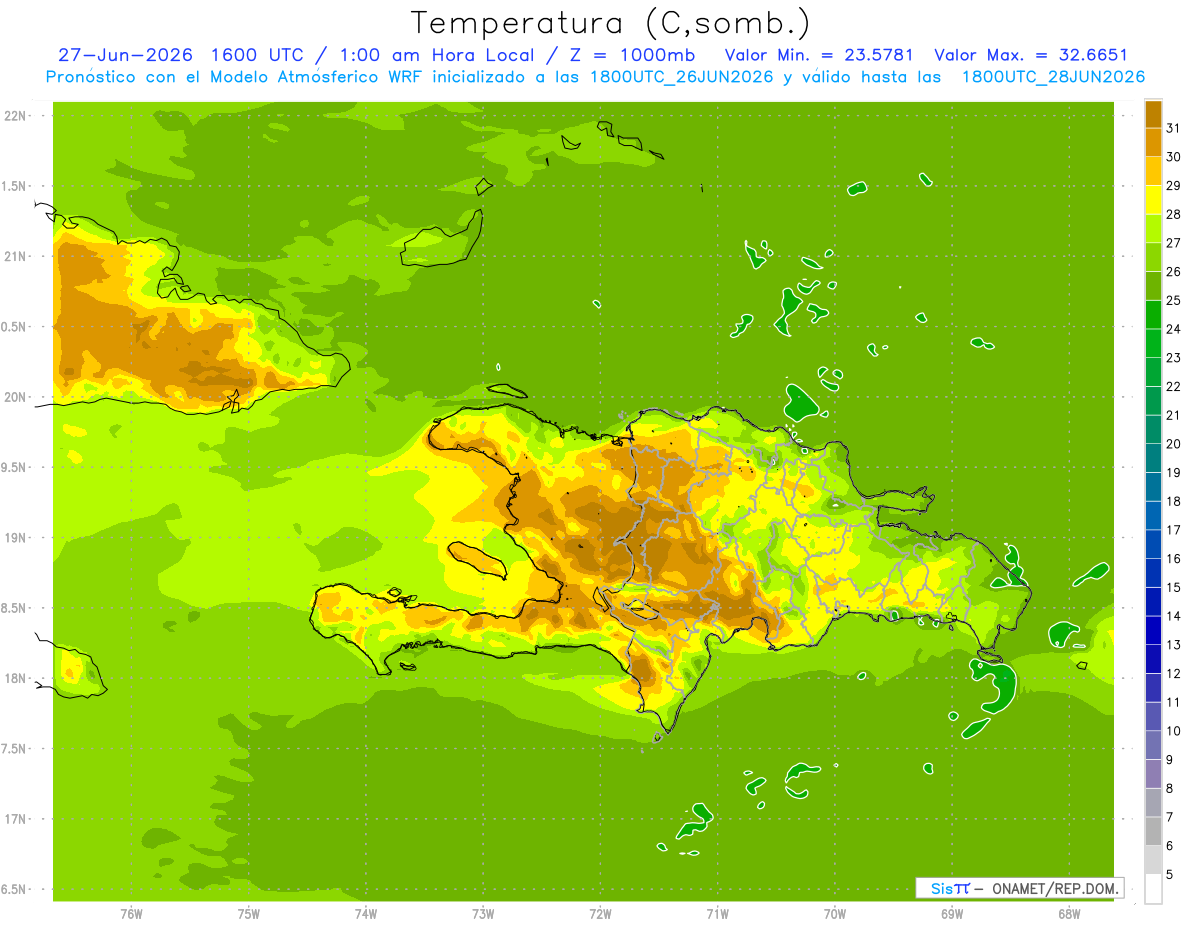Click the "Temperatura (C,somb.)" chart title
1200x927 pixels.
[x=612, y=23]
